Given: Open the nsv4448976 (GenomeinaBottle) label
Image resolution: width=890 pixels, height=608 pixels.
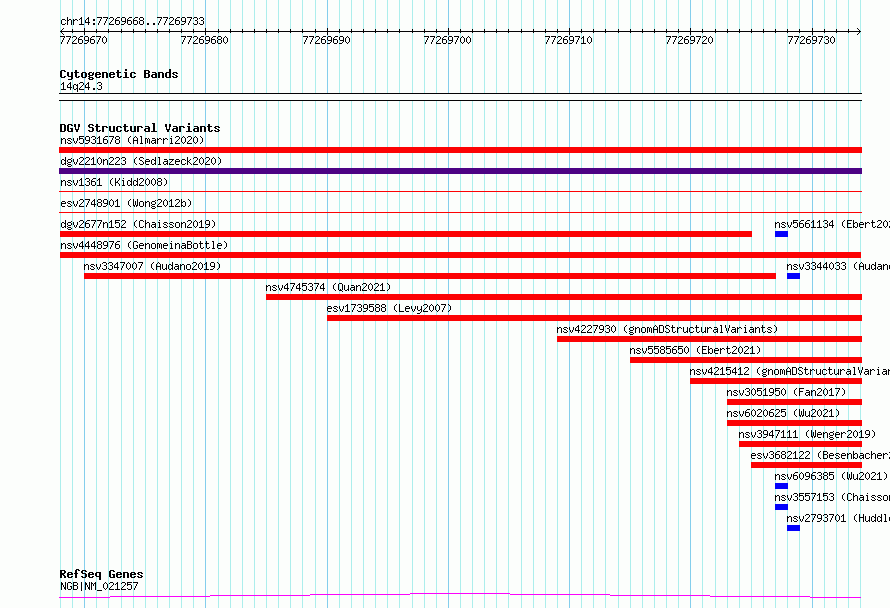Looking at the screenshot, I should click(144, 245).
